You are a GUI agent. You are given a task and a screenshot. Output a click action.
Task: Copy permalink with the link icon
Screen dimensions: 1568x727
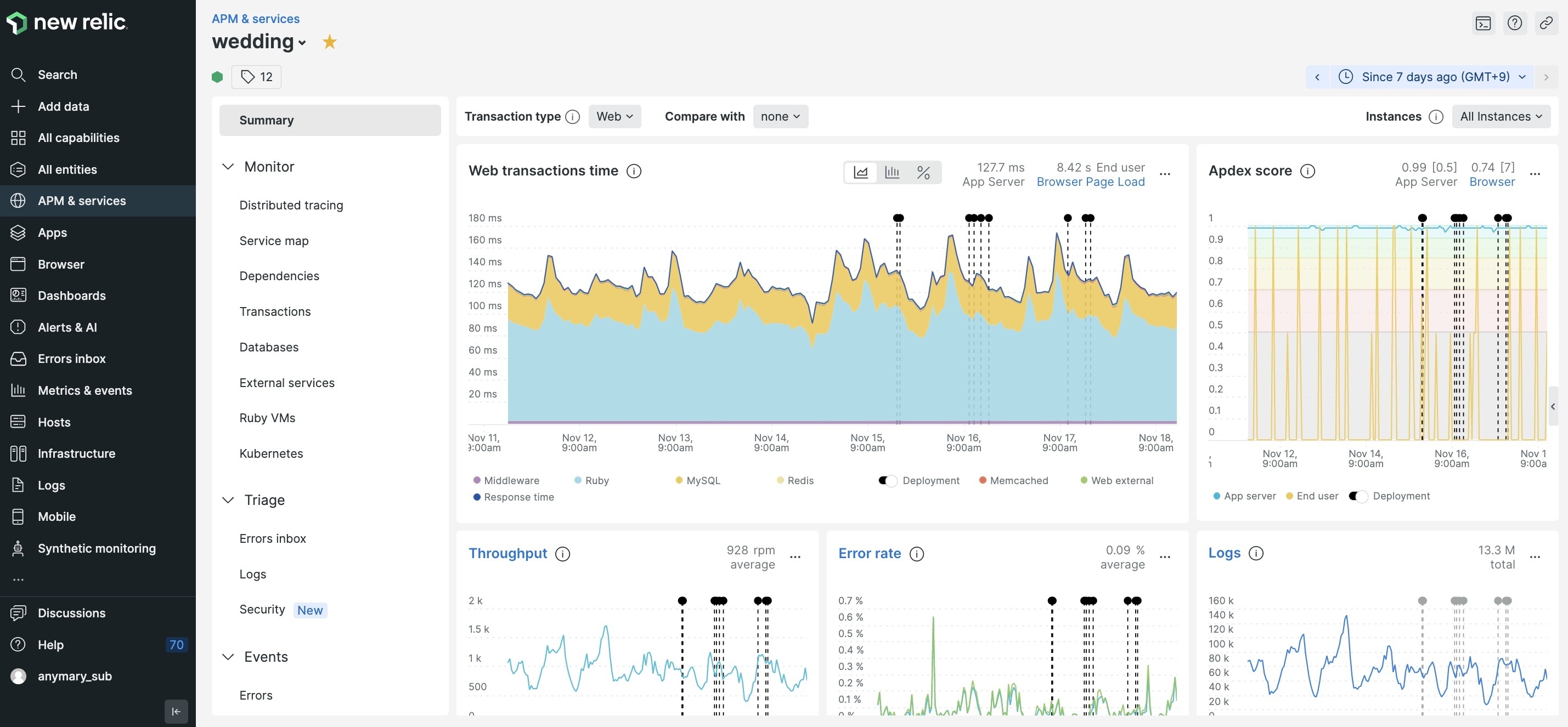(1546, 23)
